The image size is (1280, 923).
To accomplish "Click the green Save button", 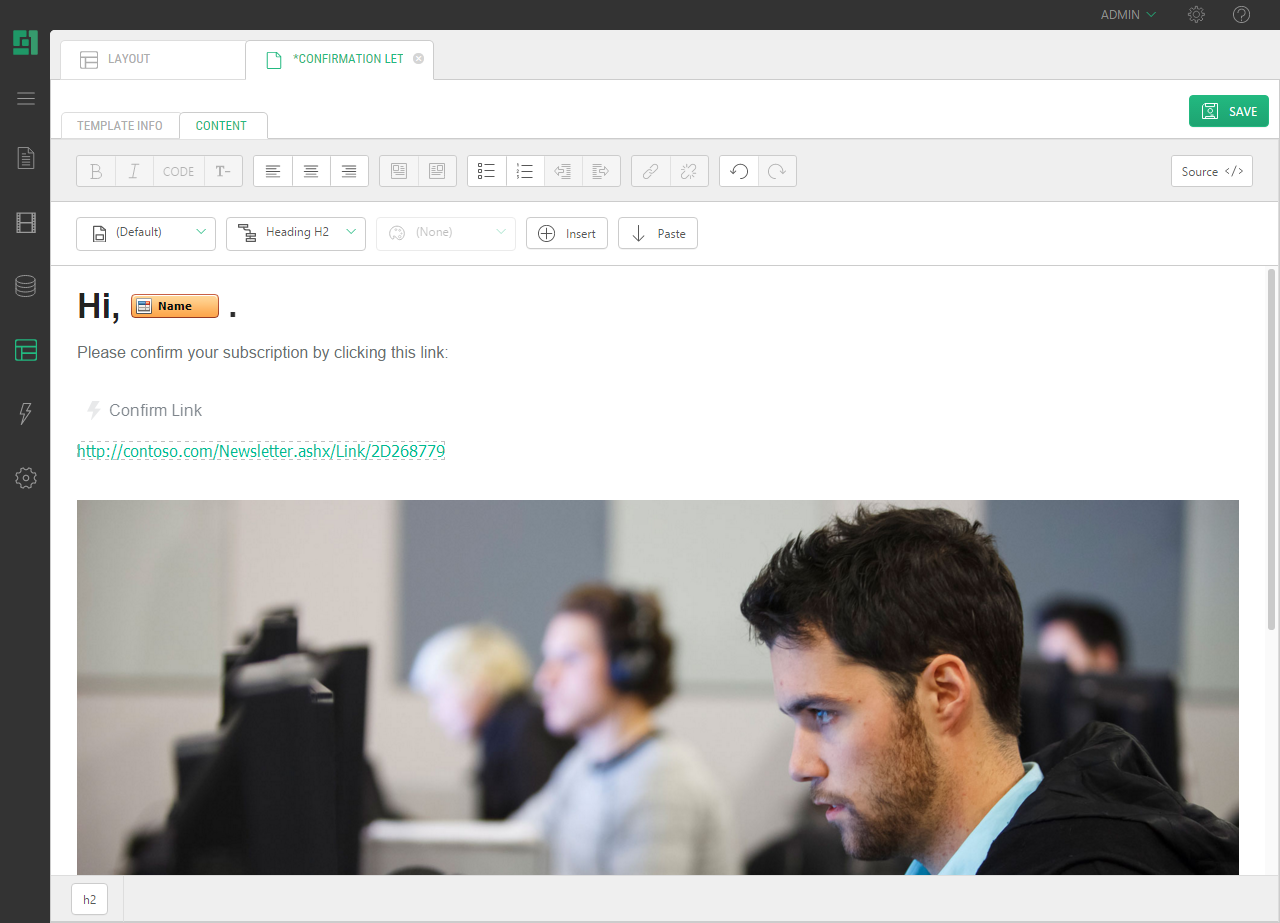I will click(x=1228, y=111).
